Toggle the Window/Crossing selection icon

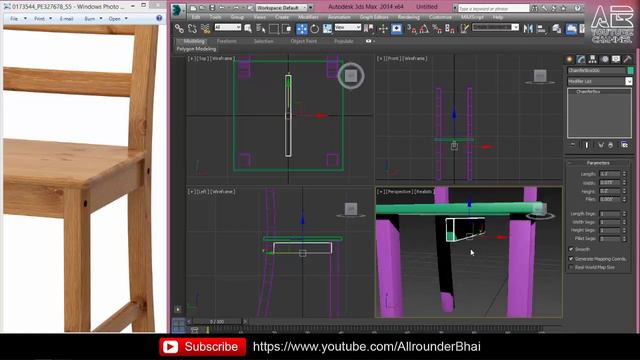pyautogui.click(x=287, y=29)
